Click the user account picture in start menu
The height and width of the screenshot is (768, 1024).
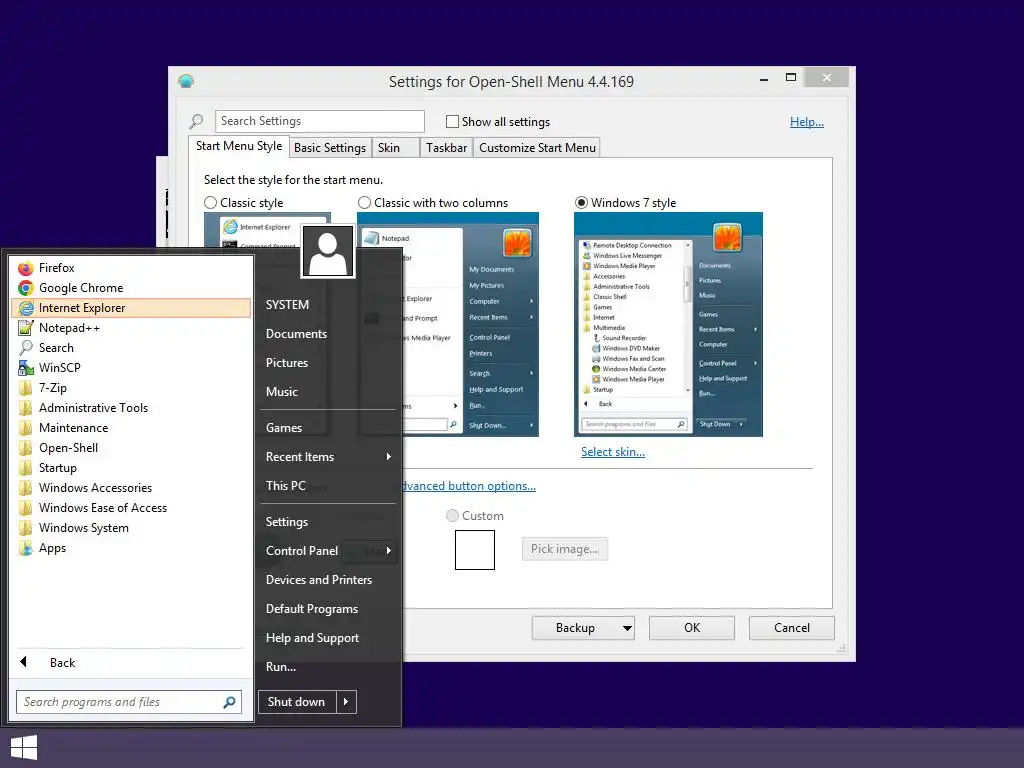point(328,251)
